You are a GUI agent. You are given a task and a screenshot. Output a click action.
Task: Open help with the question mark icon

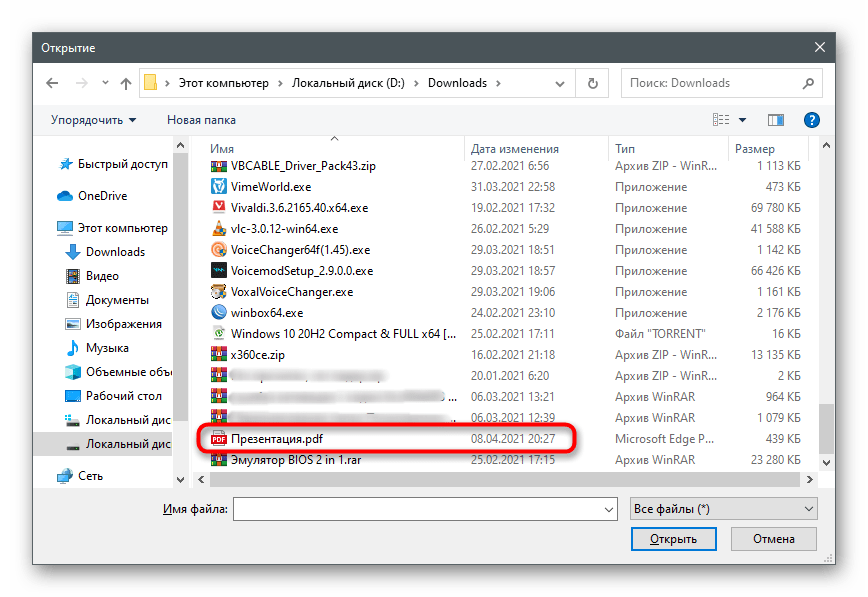pos(812,120)
